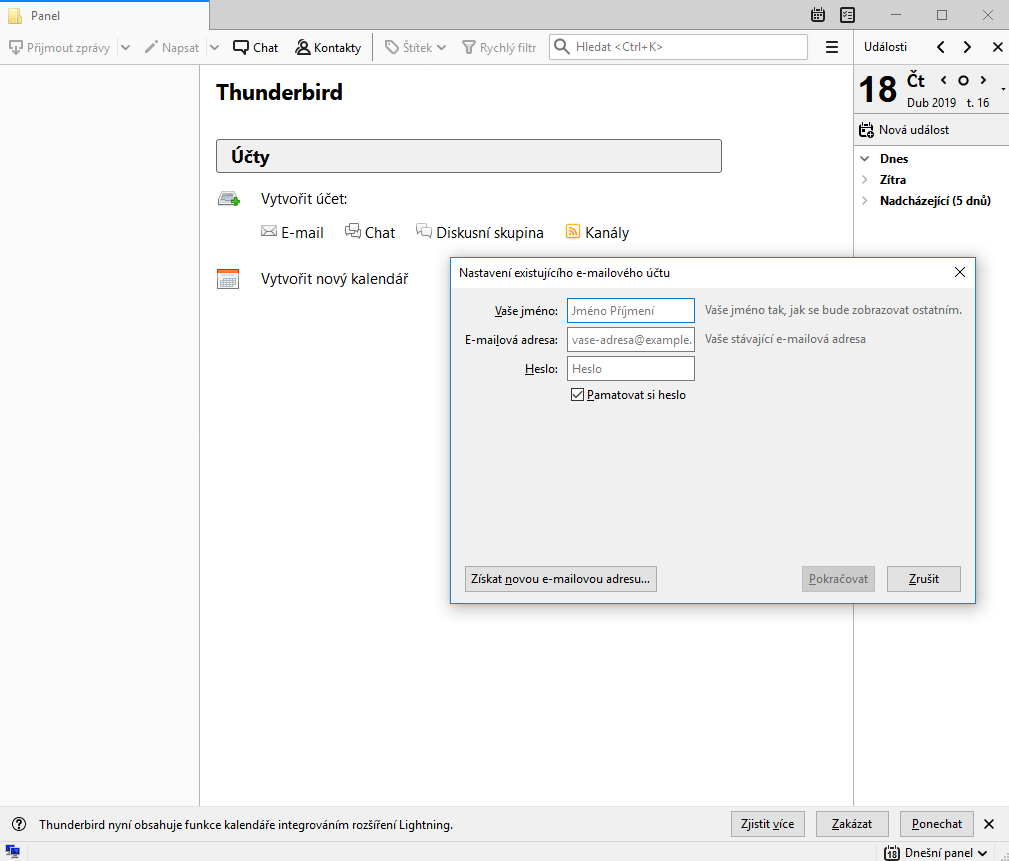Image resolution: width=1009 pixels, height=861 pixels.
Task: Select the Panel tab
Action: click(104, 15)
